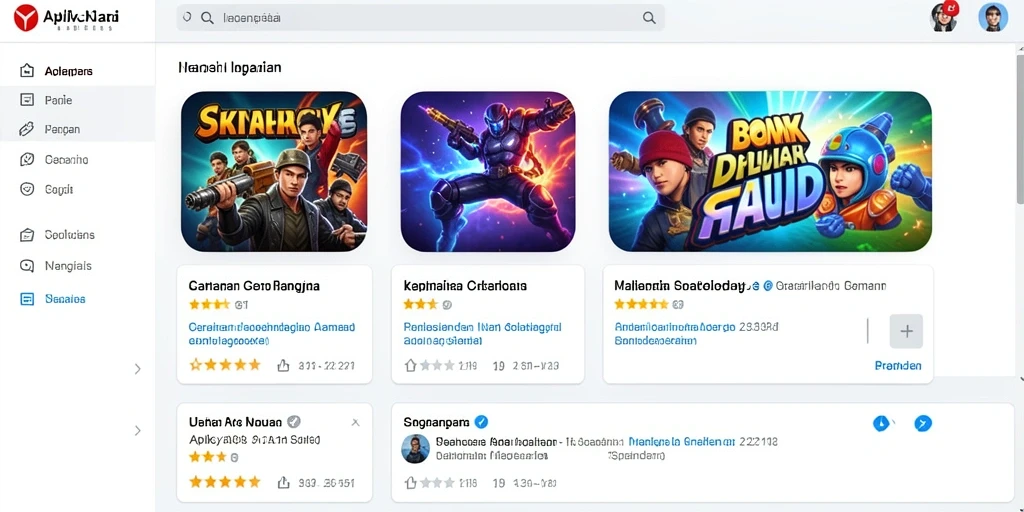Viewport: 1024px width, 512px height.
Task: Open the Kepnairea Crbarioais card title
Action: pos(465,285)
